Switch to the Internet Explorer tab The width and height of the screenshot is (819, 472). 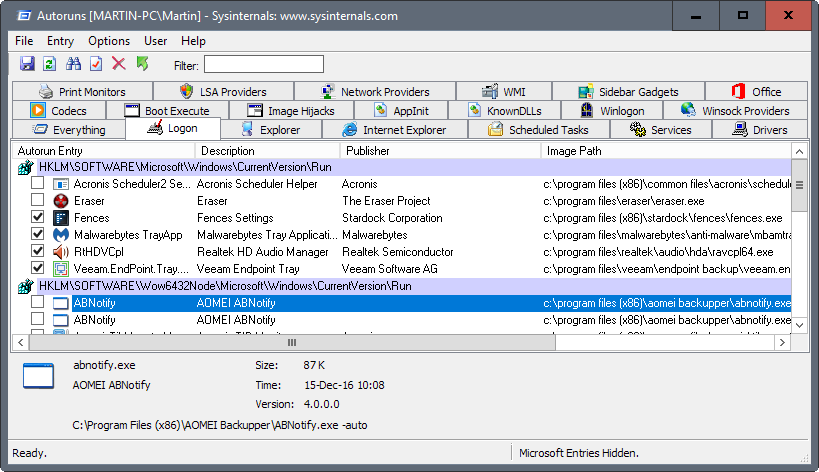point(394,130)
